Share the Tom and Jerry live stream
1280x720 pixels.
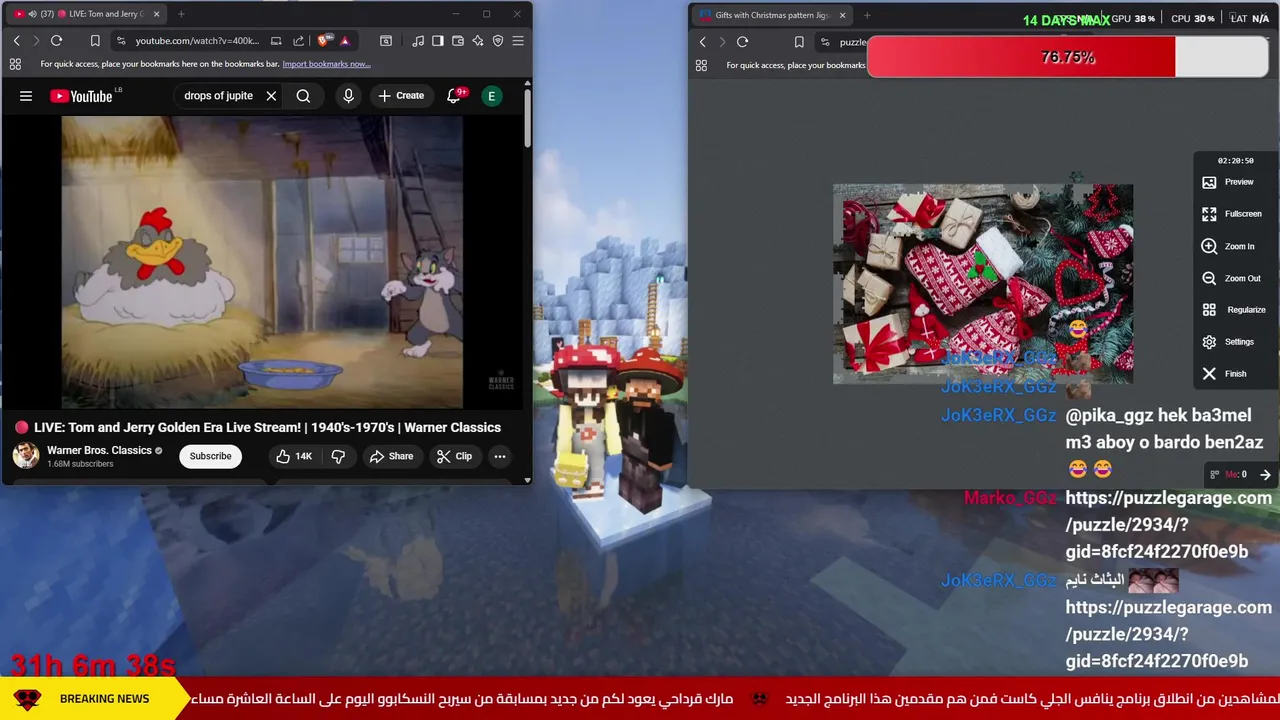391,456
